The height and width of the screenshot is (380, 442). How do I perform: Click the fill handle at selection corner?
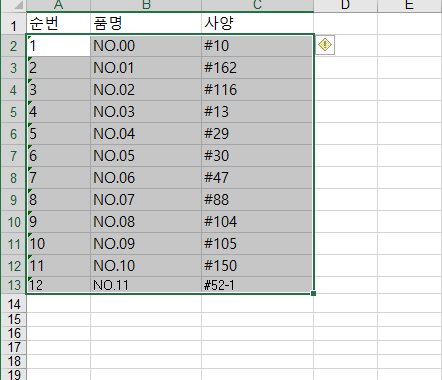313,293
